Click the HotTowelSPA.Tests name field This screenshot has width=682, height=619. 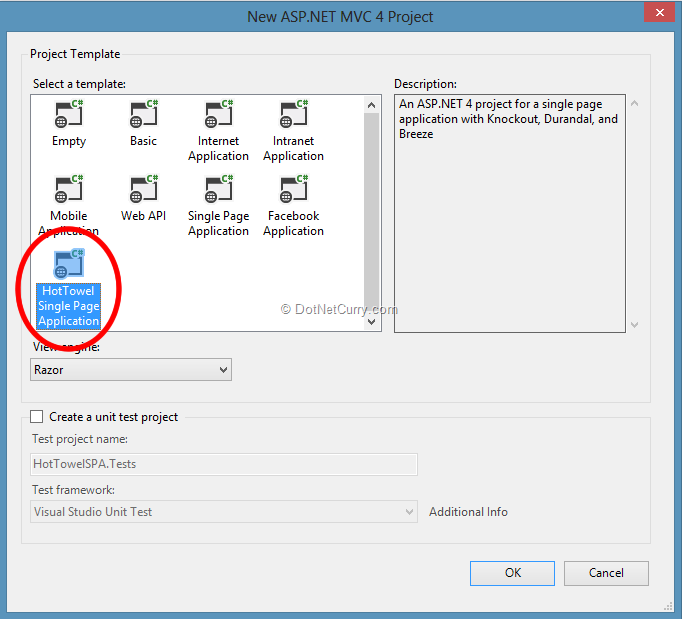(x=224, y=464)
